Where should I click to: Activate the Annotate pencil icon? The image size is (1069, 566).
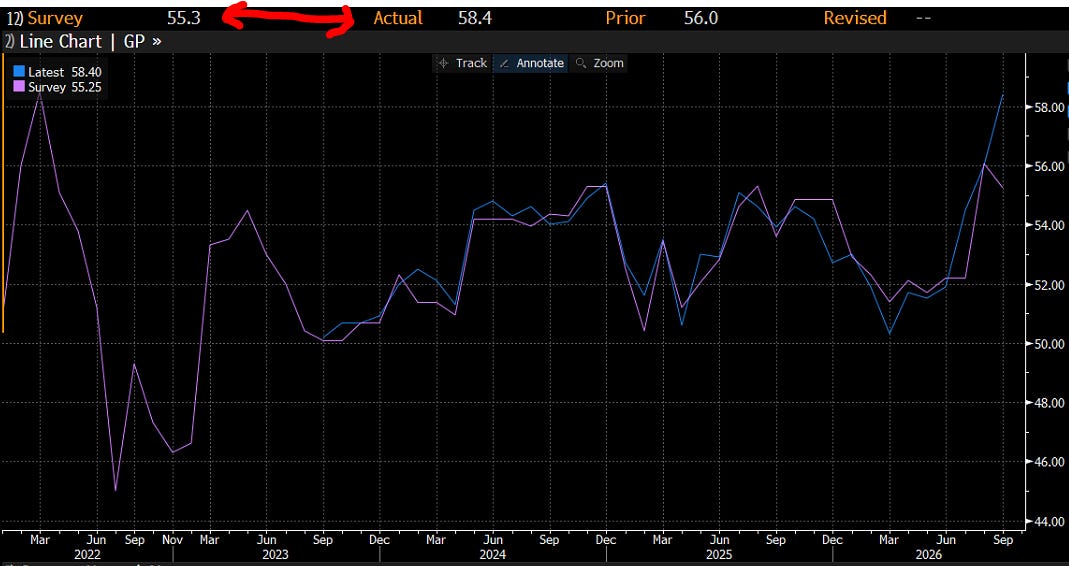505,63
